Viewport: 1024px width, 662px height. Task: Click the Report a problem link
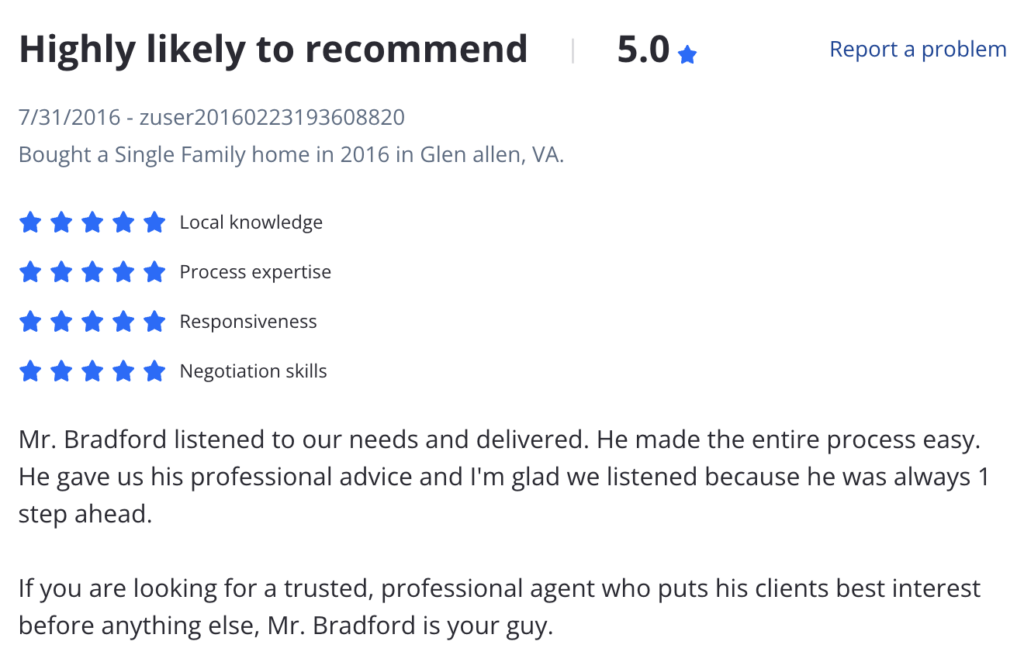point(918,50)
